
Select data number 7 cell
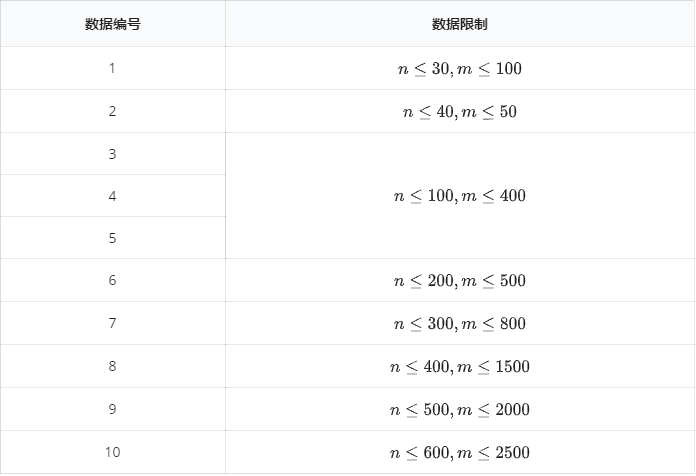tap(112, 323)
